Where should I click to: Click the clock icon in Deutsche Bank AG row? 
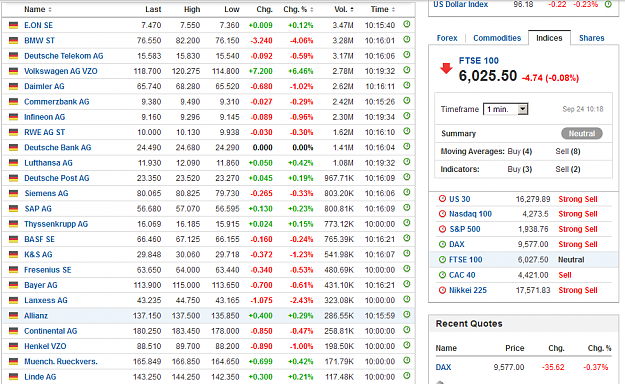tap(407, 146)
